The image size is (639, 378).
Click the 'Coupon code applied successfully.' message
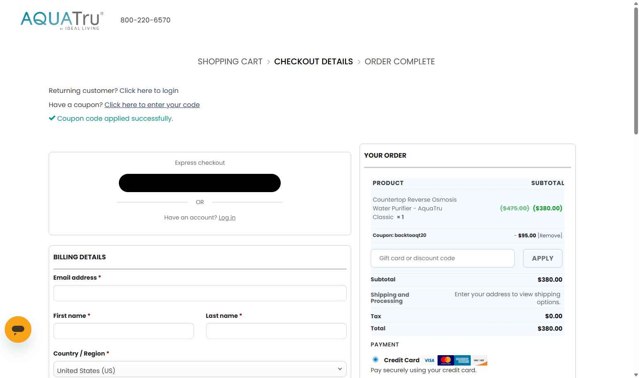coord(115,119)
